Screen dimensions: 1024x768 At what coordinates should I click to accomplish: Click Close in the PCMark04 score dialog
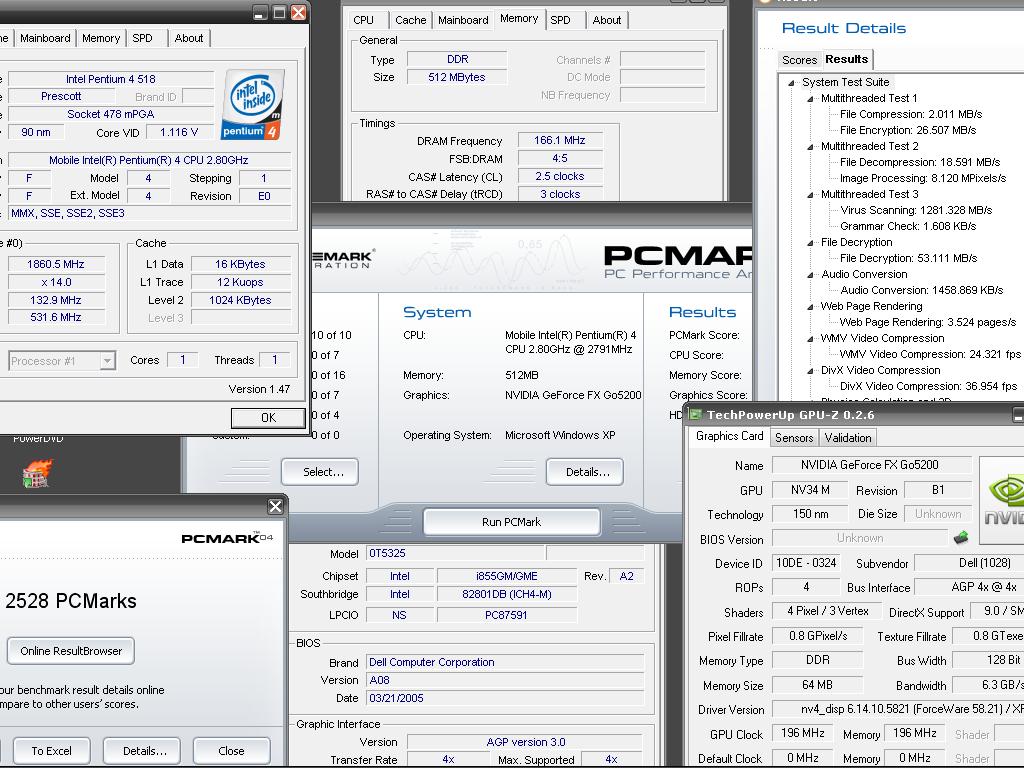(232, 751)
